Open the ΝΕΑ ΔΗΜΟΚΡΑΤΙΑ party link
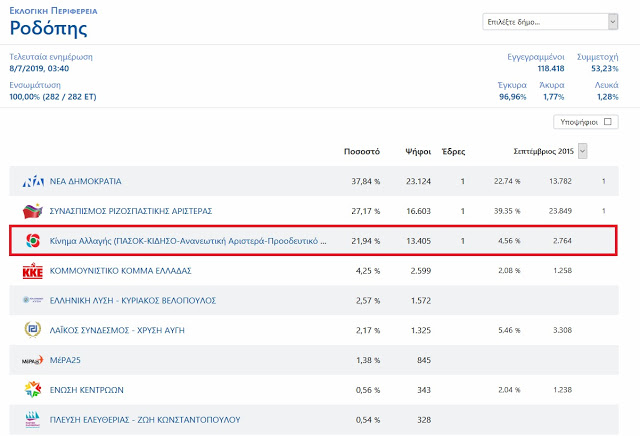The width and height of the screenshot is (640, 436). tap(85, 181)
